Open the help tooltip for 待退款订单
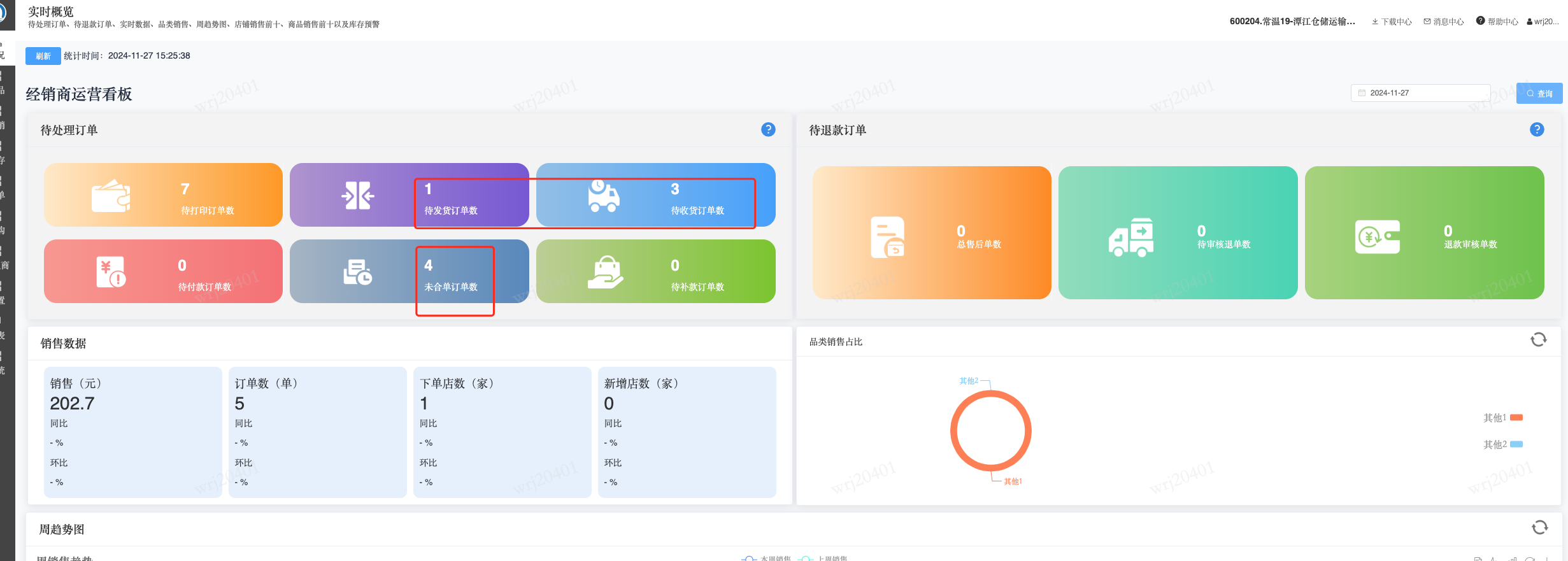The width and height of the screenshot is (1568, 561). click(x=1537, y=129)
